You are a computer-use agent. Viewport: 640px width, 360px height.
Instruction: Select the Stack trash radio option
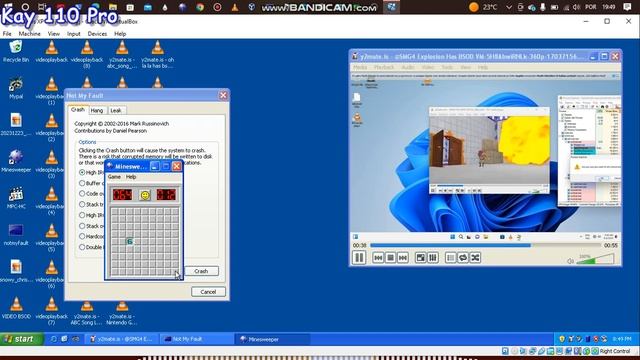[x=82, y=204]
